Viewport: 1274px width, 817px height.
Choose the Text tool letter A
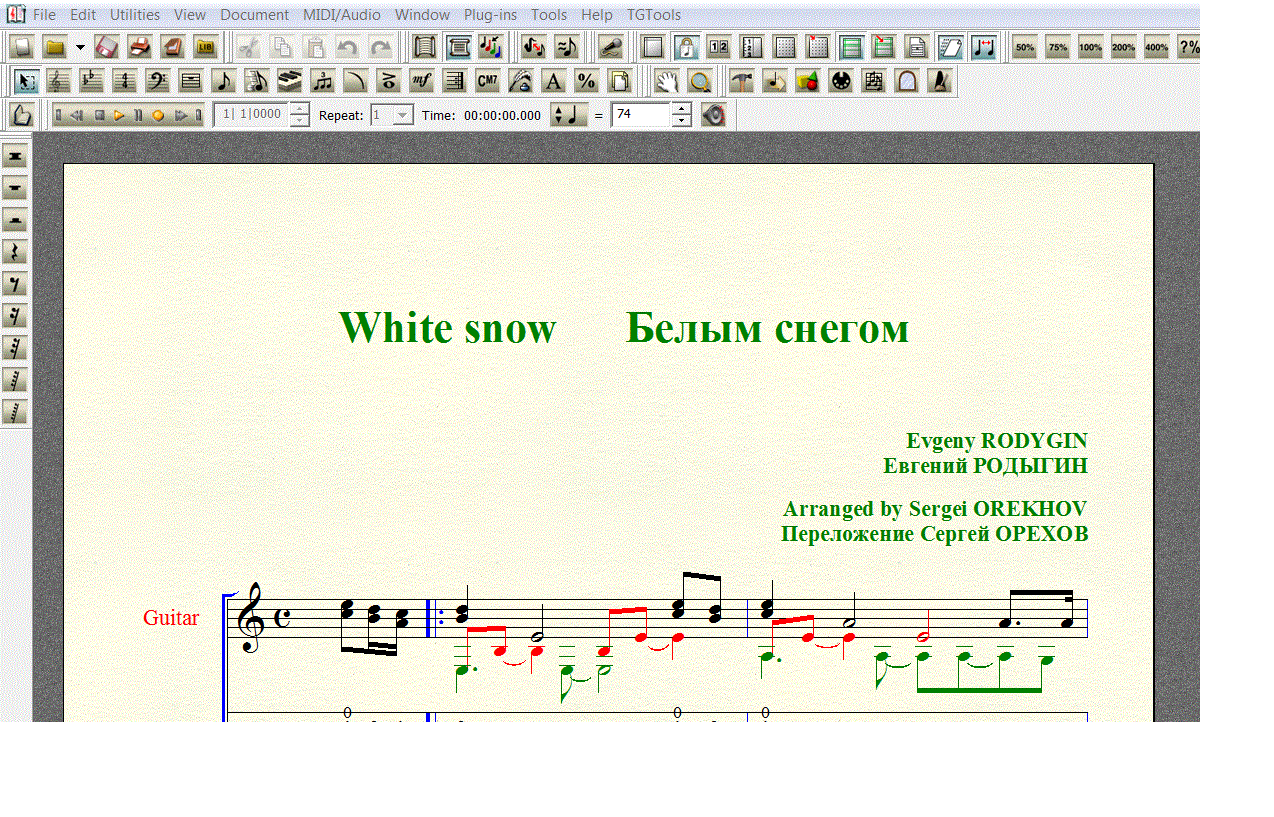point(553,82)
